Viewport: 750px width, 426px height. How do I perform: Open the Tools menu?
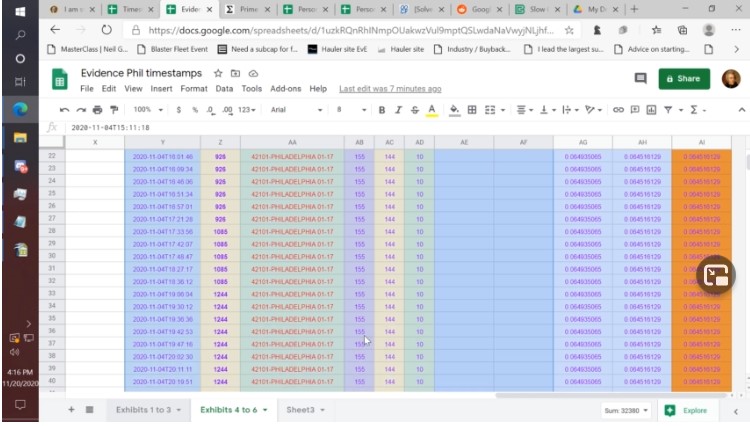click(252, 88)
